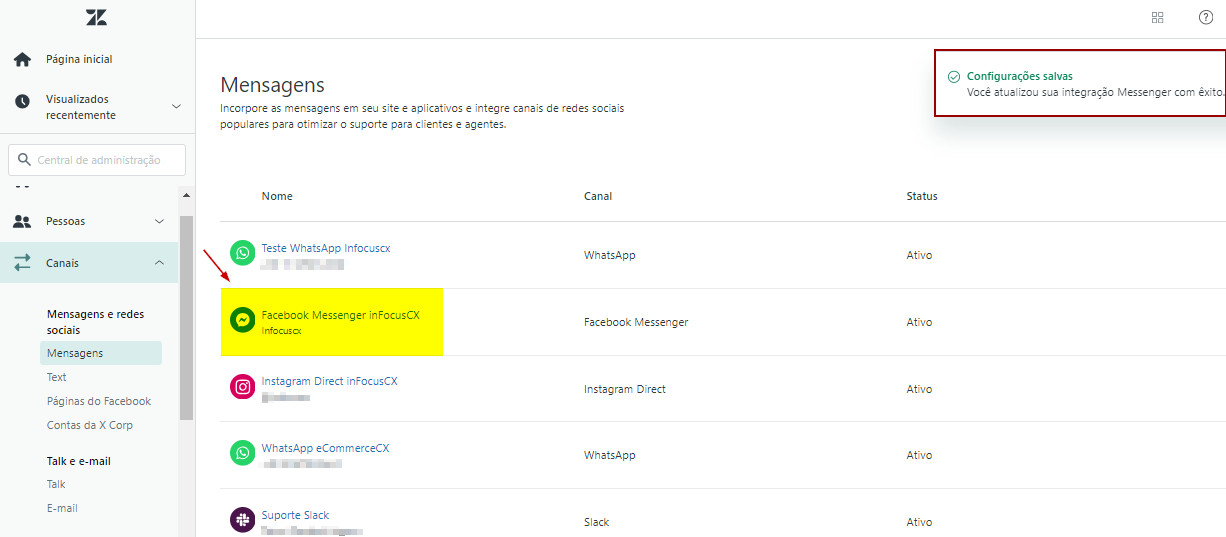Click the Zendesk logo icon
This screenshot has width=1226, height=537.
(96, 17)
